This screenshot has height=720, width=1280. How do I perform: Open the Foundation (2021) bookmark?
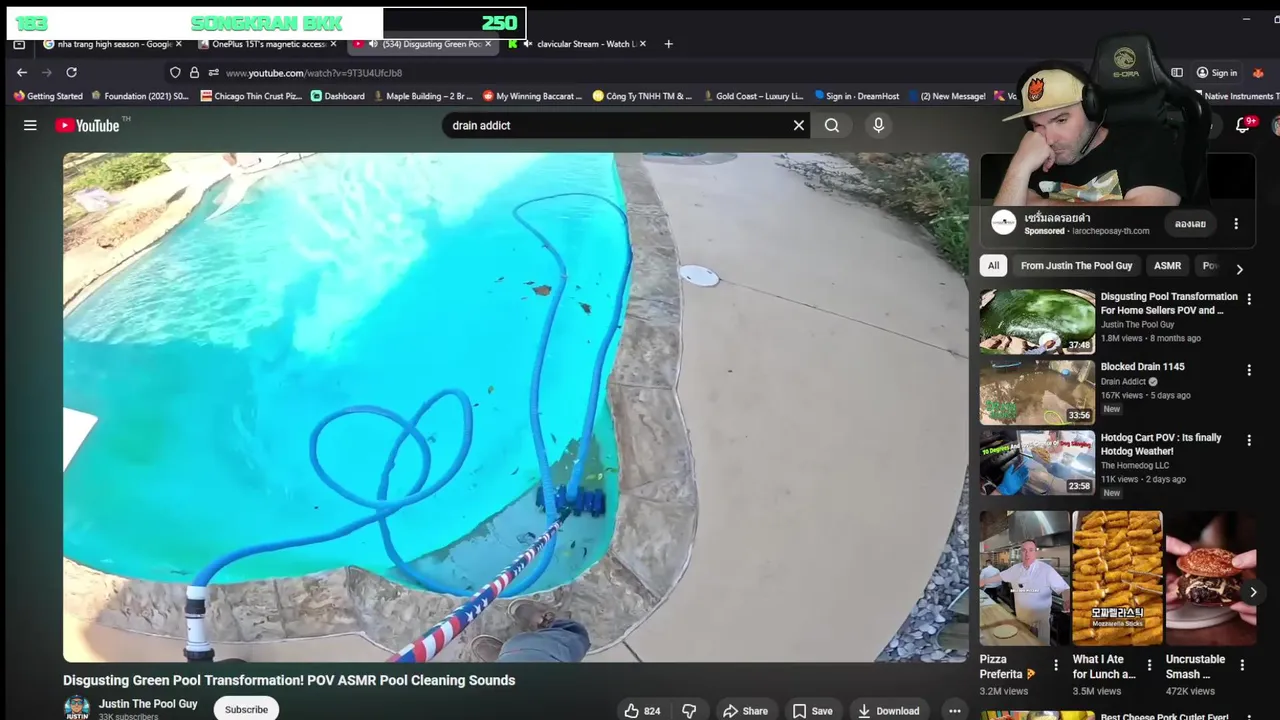pos(140,96)
